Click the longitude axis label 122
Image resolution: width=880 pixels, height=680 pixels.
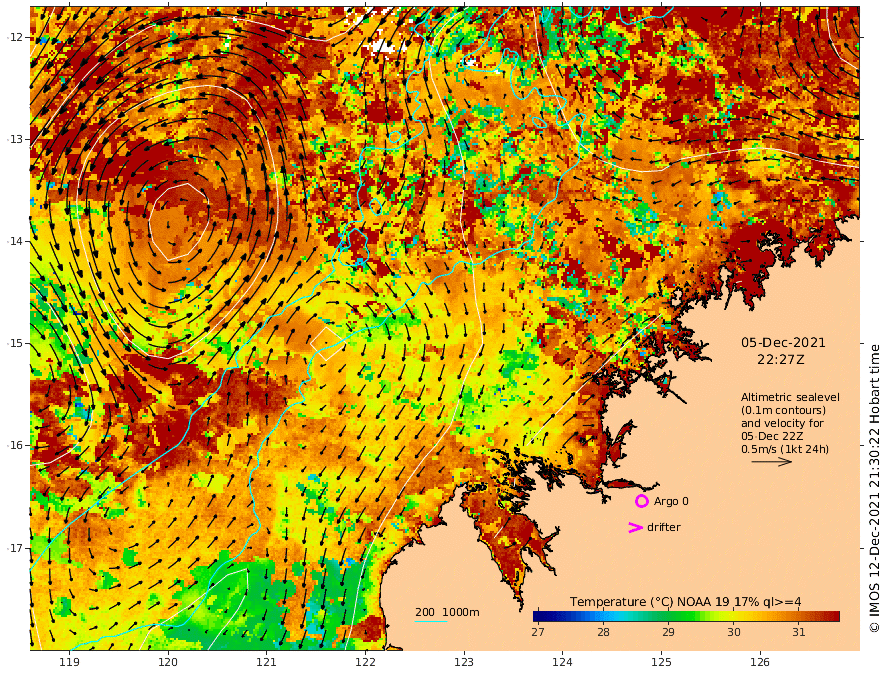coord(365,662)
